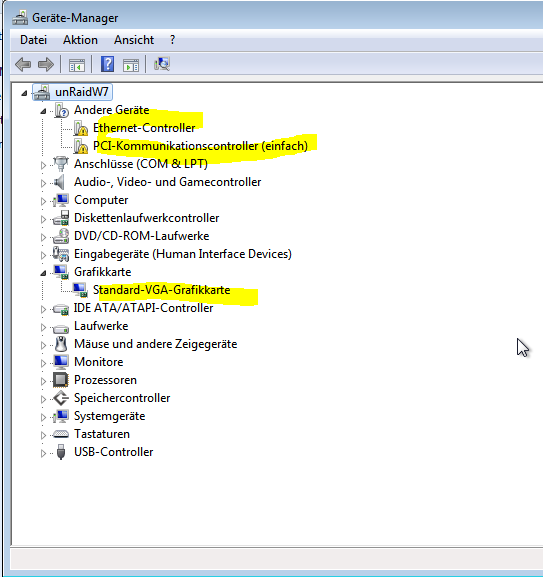
Task: Click the DVD/CD-ROM drive disc icon
Action: pos(61,236)
